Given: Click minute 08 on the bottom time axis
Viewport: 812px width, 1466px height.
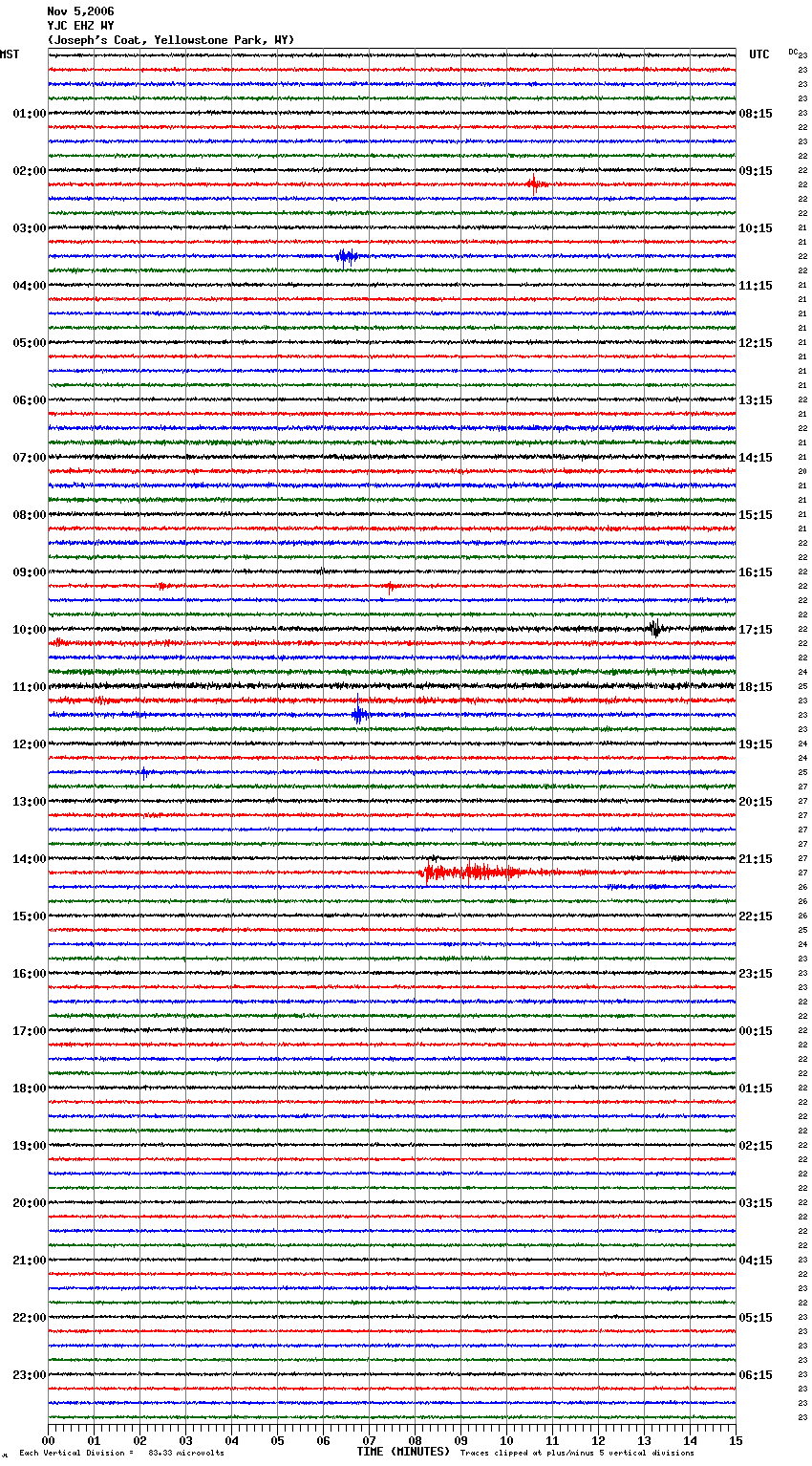Looking at the screenshot, I should point(416,1440).
